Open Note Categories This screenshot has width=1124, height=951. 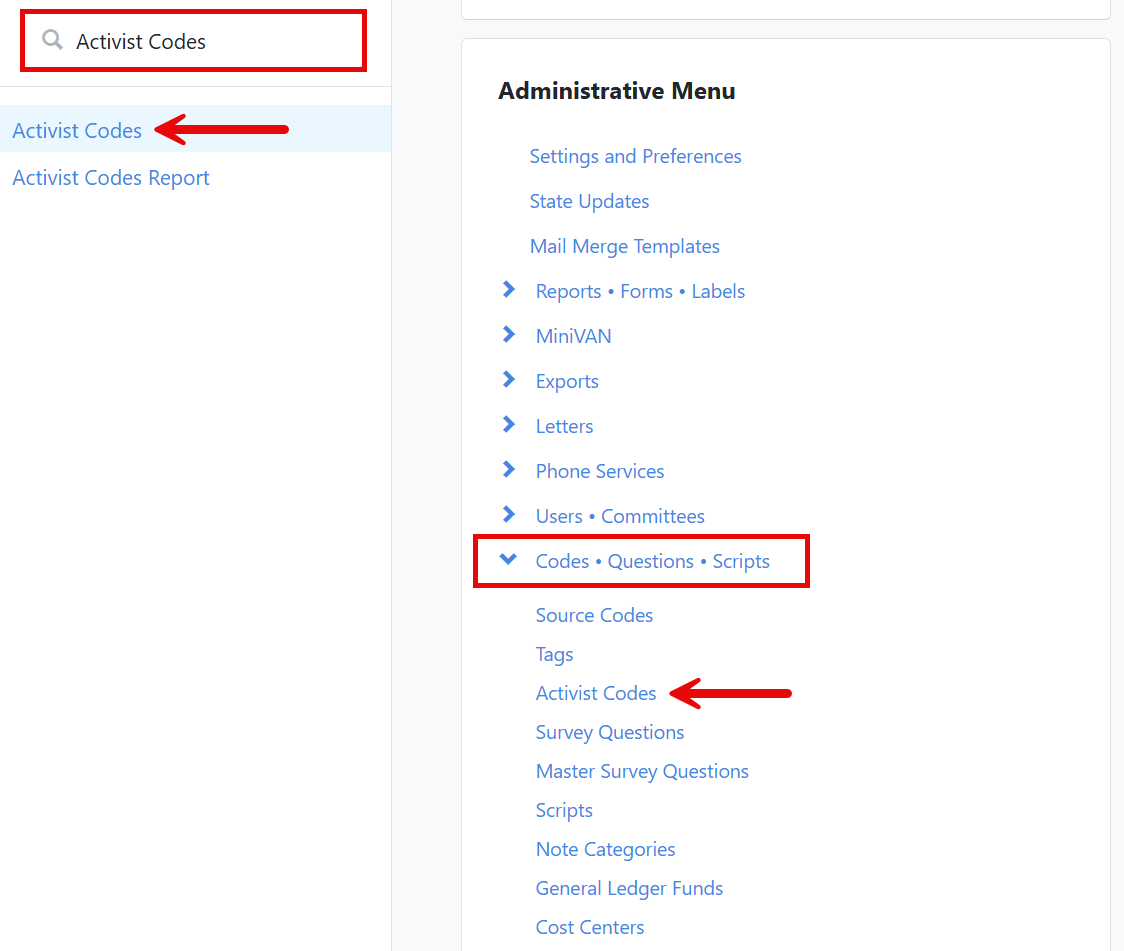tap(606, 850)
